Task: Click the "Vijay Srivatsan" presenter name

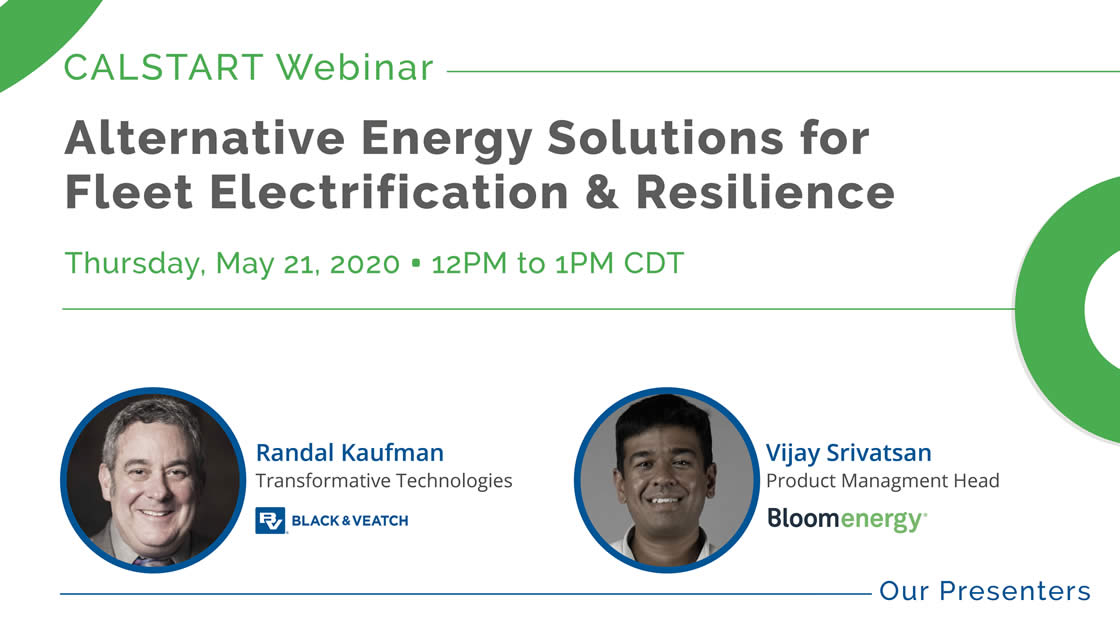Action: pos(848,452)
